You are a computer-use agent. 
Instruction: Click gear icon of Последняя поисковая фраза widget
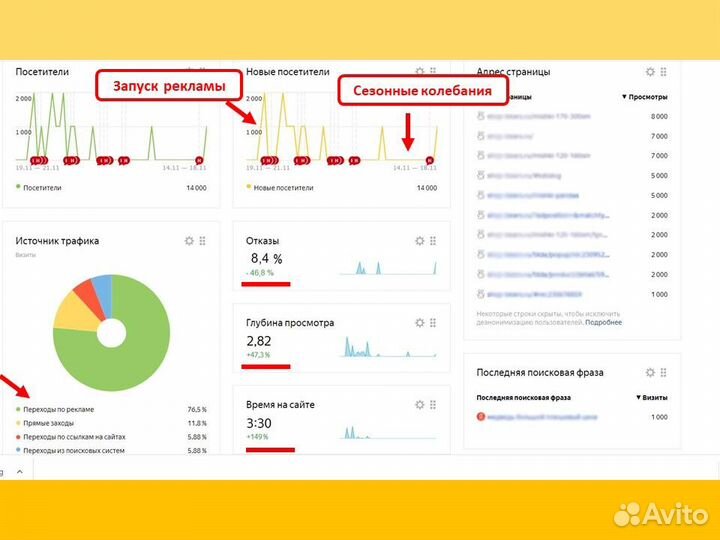coord(650,373)
